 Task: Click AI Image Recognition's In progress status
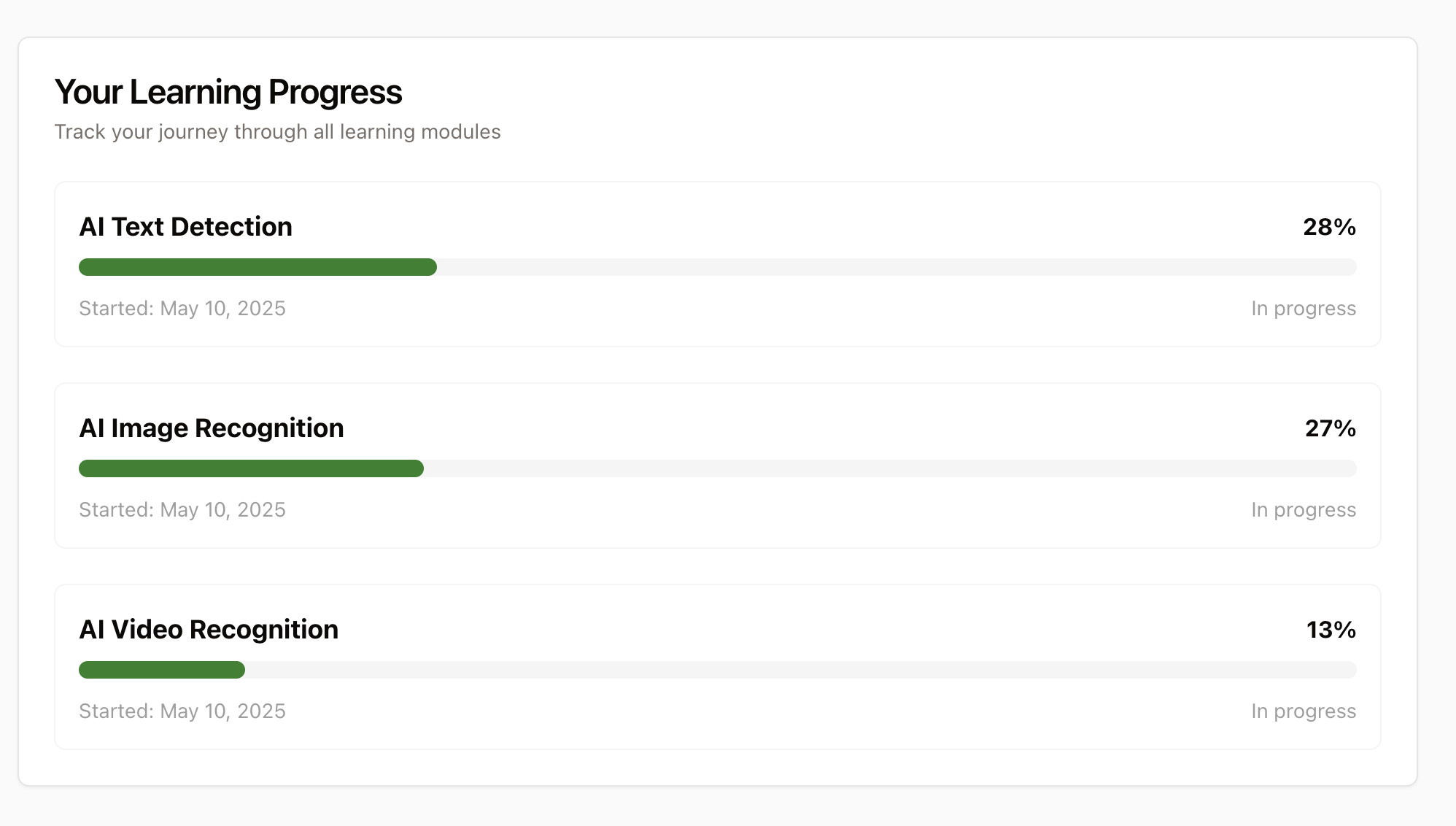[1303, 510]
